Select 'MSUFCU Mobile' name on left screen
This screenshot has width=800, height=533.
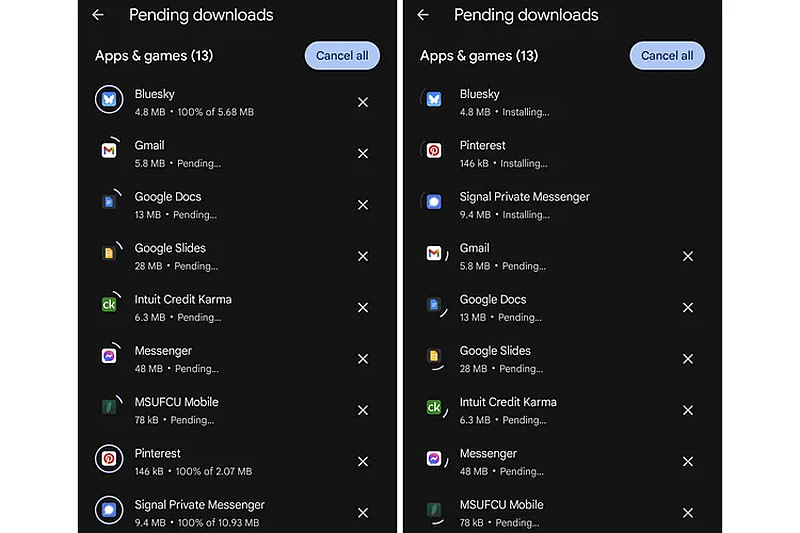177,402
